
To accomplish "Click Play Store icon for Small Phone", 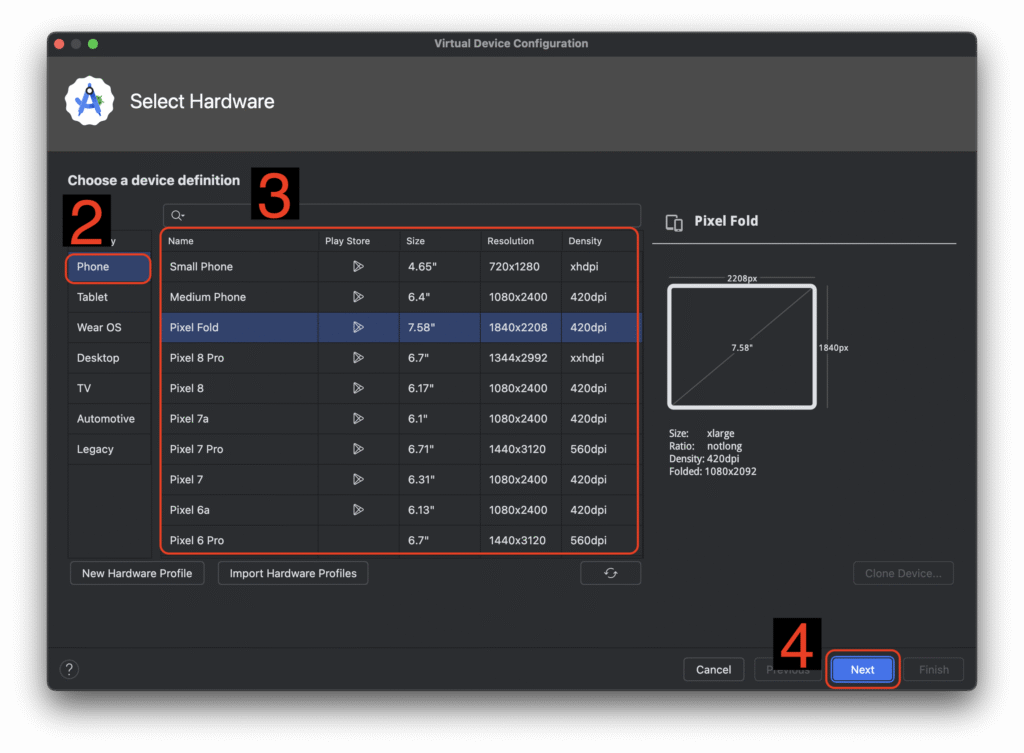I will coord(358,266).
